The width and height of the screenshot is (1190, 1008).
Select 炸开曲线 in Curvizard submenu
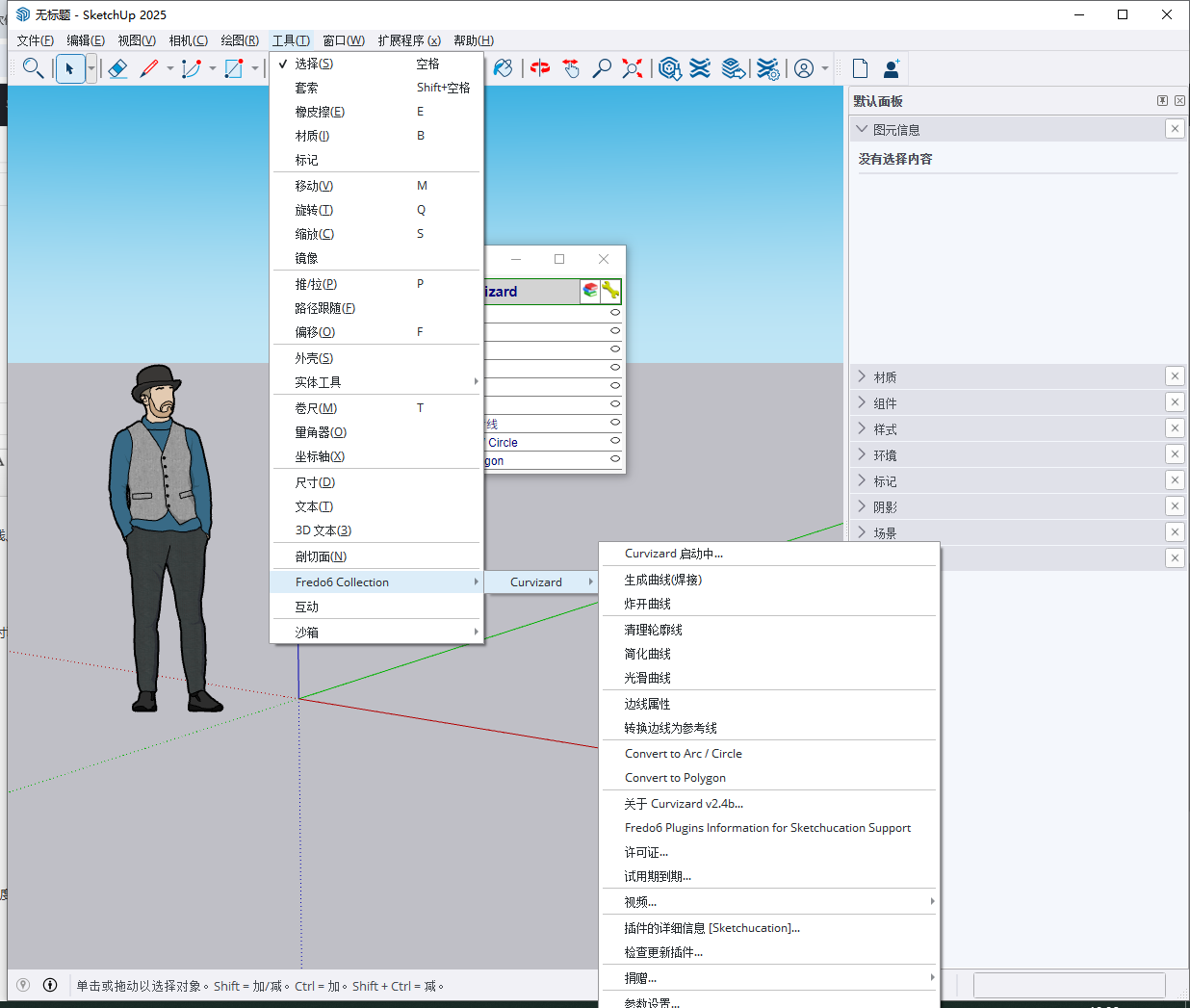tap(768, 604)
